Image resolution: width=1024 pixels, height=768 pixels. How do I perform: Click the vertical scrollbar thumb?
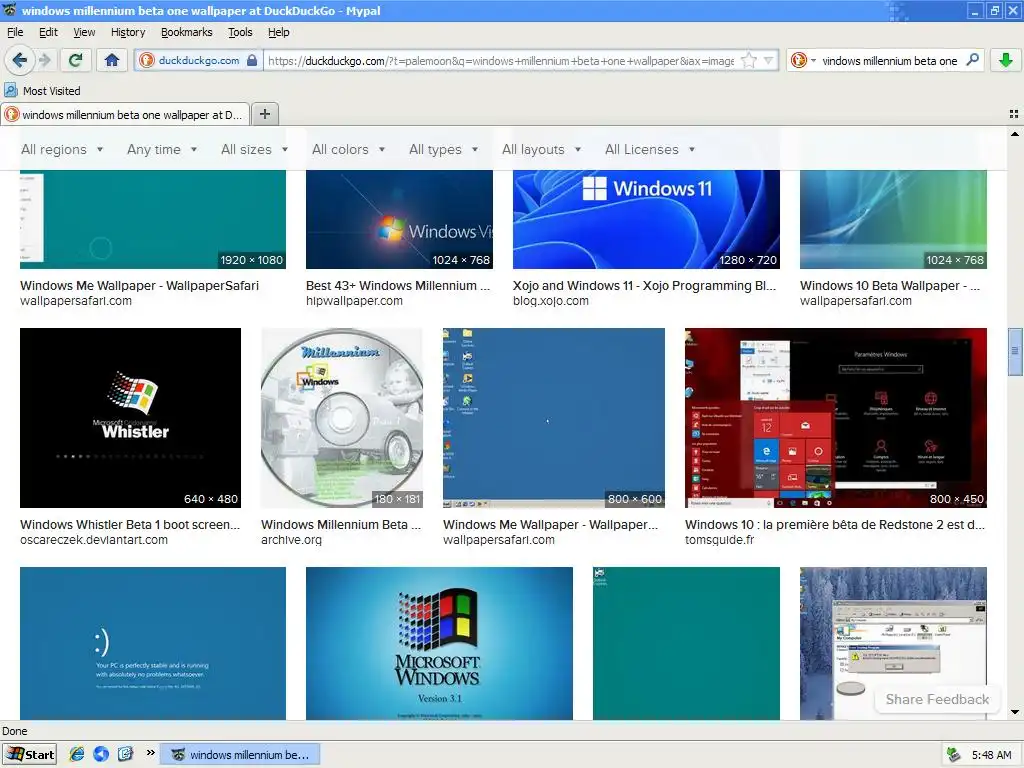[x=1015, y=351]
